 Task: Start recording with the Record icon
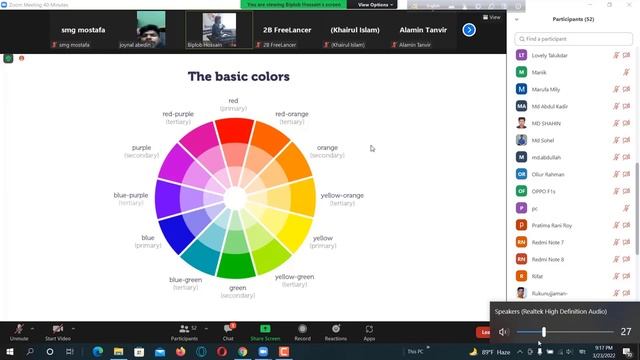(x=302, y=329)
